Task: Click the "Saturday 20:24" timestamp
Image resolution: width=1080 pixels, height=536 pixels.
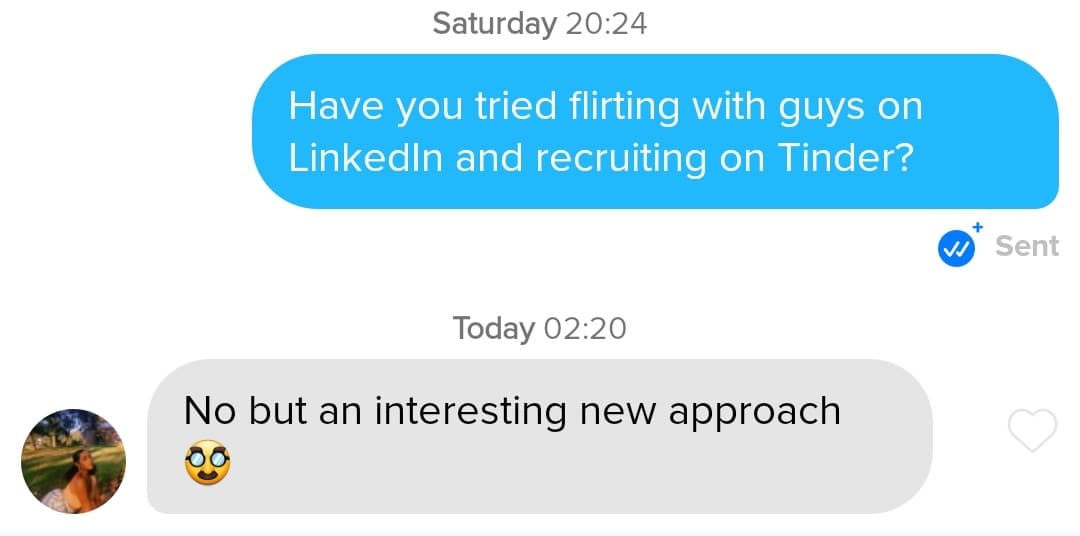Action: pyautogui.click(x=539, y=23)
